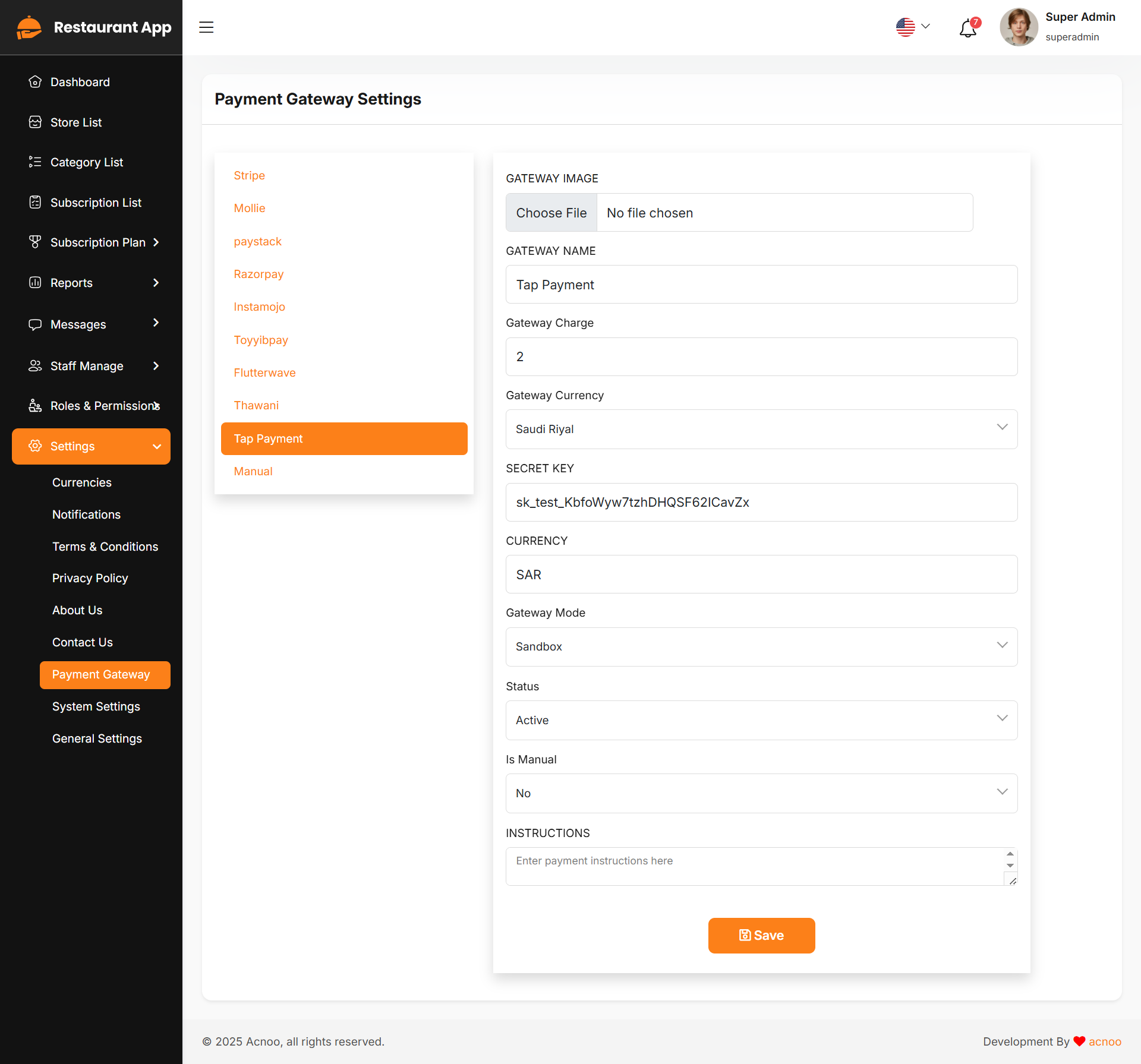
Task: Click the Dashboard home icon
Action: [x=35, y=82]
